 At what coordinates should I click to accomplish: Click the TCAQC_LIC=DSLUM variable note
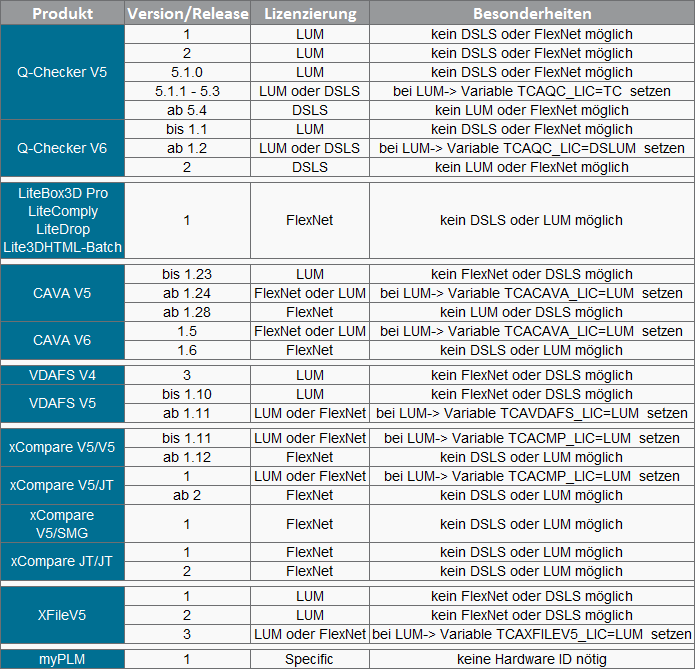pyautogui.click(x=532, y=148)
